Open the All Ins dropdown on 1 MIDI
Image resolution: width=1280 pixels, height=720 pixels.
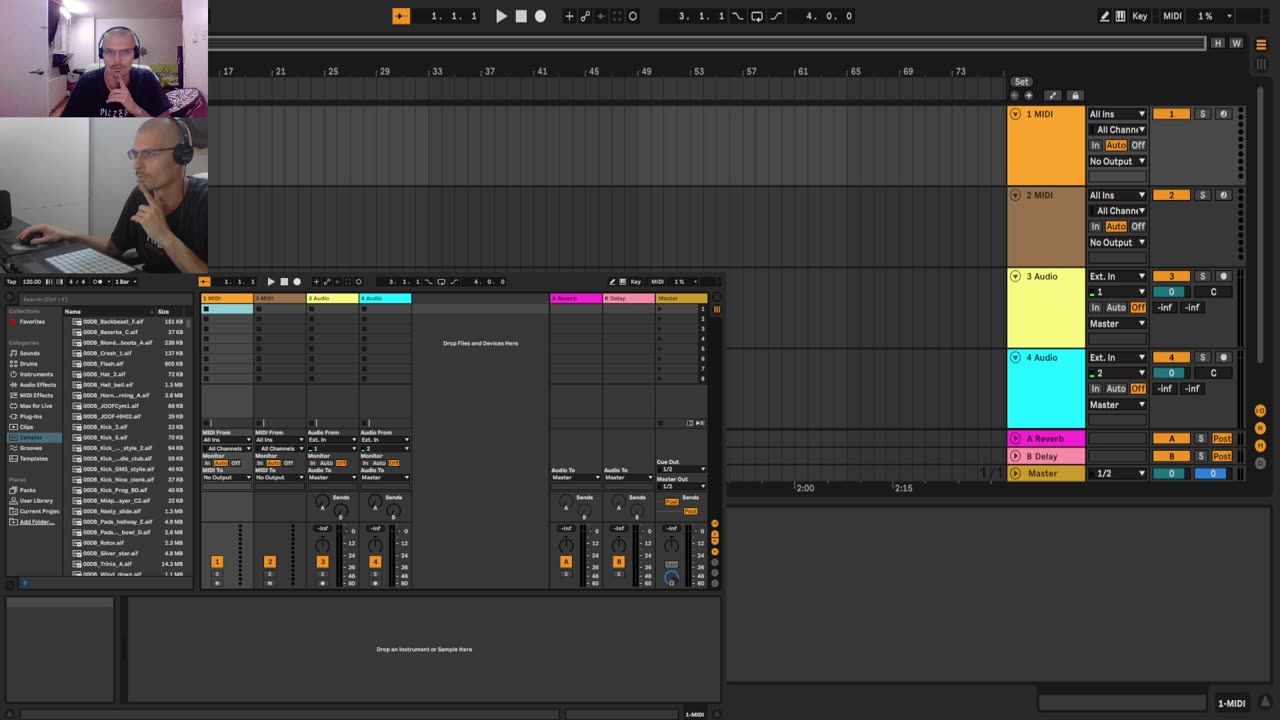[x=1116, y=114]
